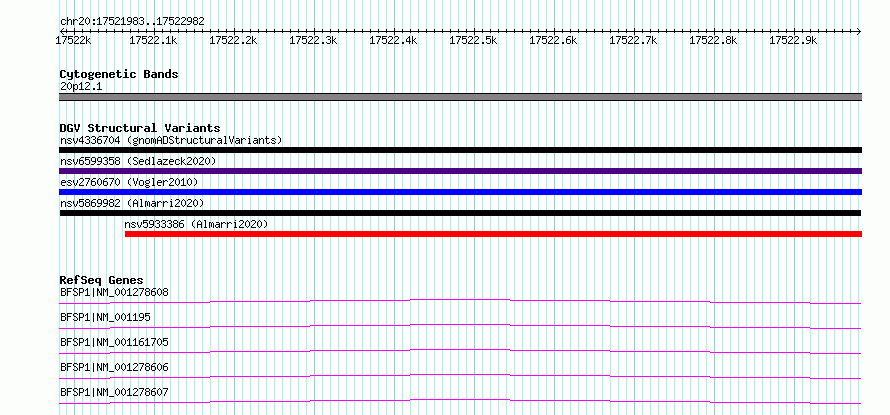This screenshot has height=415, width=890.
Task: Click the 17522.3k ruler tick label
Action: click(313, 41)
